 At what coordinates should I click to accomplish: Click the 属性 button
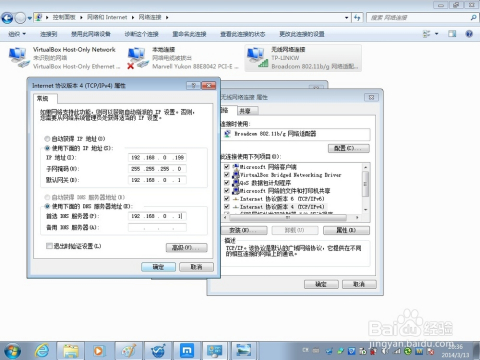pos(346,230)
